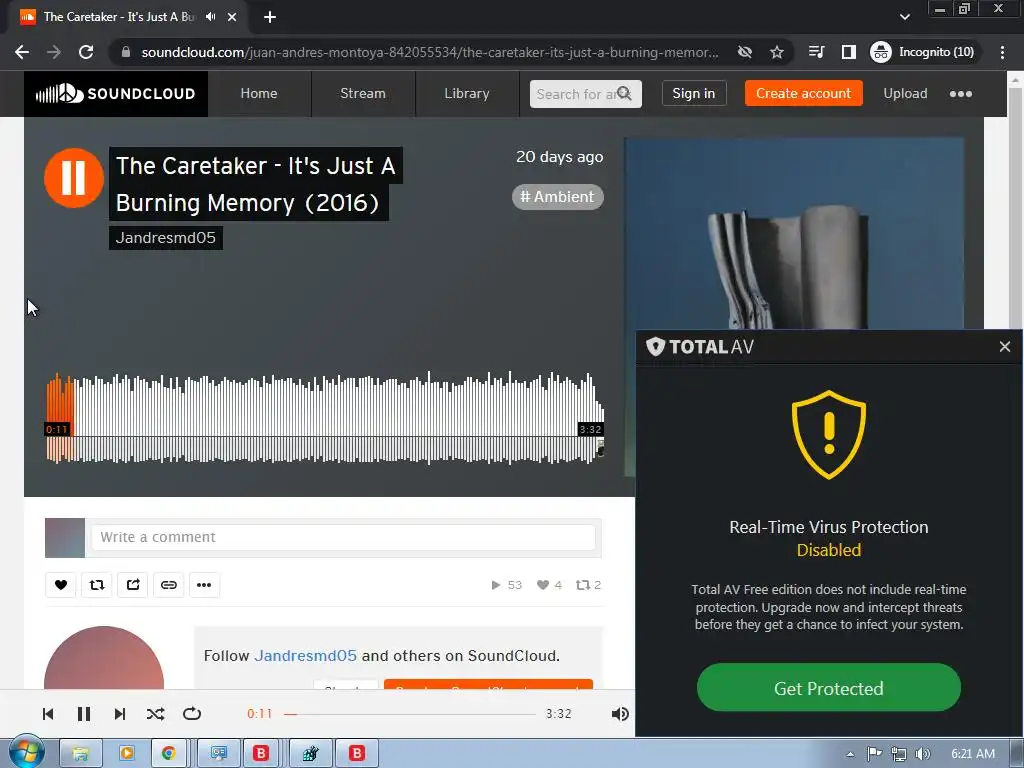
Task: Close the Caretaker browser tab
Action: 232,17
